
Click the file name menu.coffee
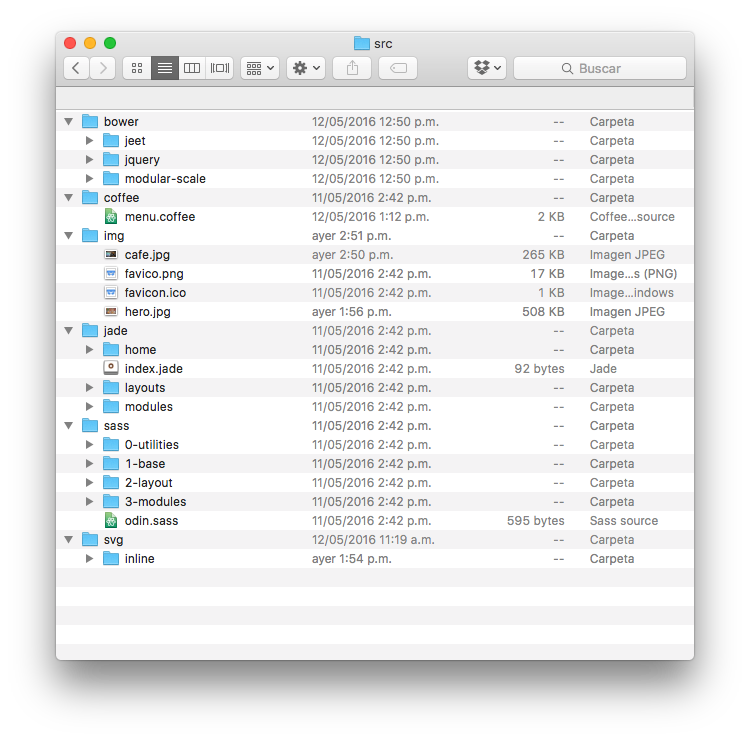pos(160,217)
